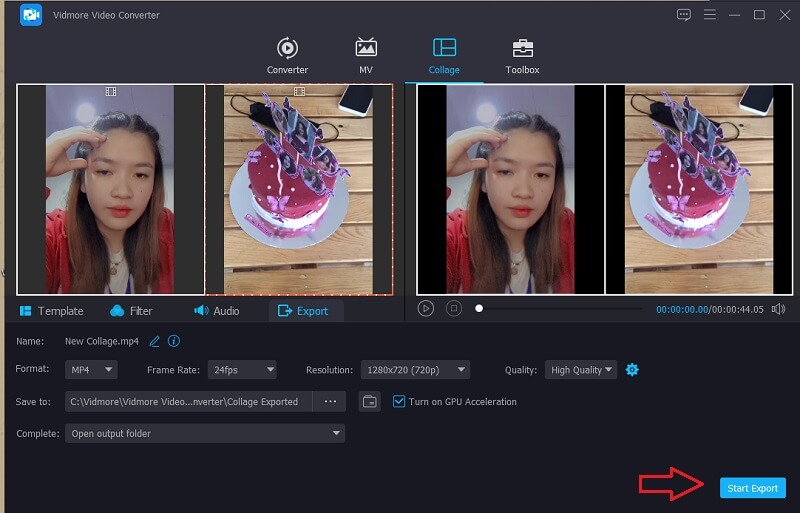Open the hamburger menu in title bar
The height and width of the screenshot is (513, 800).
[x=711, y=15]
